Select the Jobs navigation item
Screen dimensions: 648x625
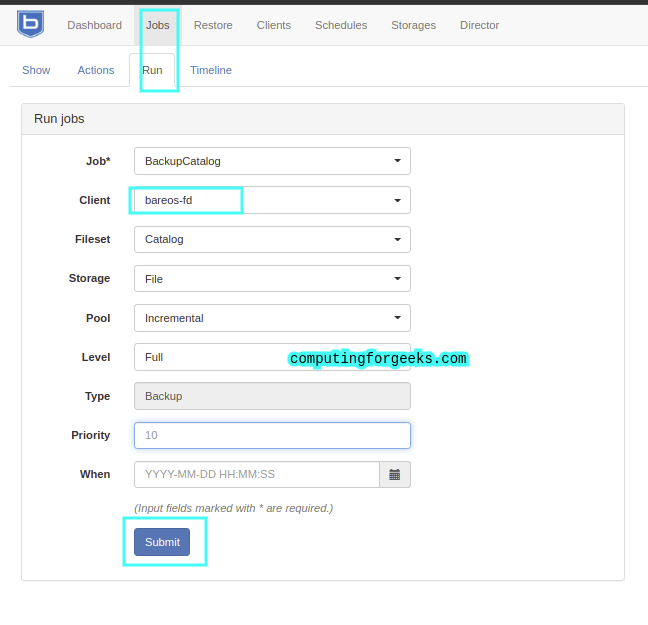coord(157,25)
